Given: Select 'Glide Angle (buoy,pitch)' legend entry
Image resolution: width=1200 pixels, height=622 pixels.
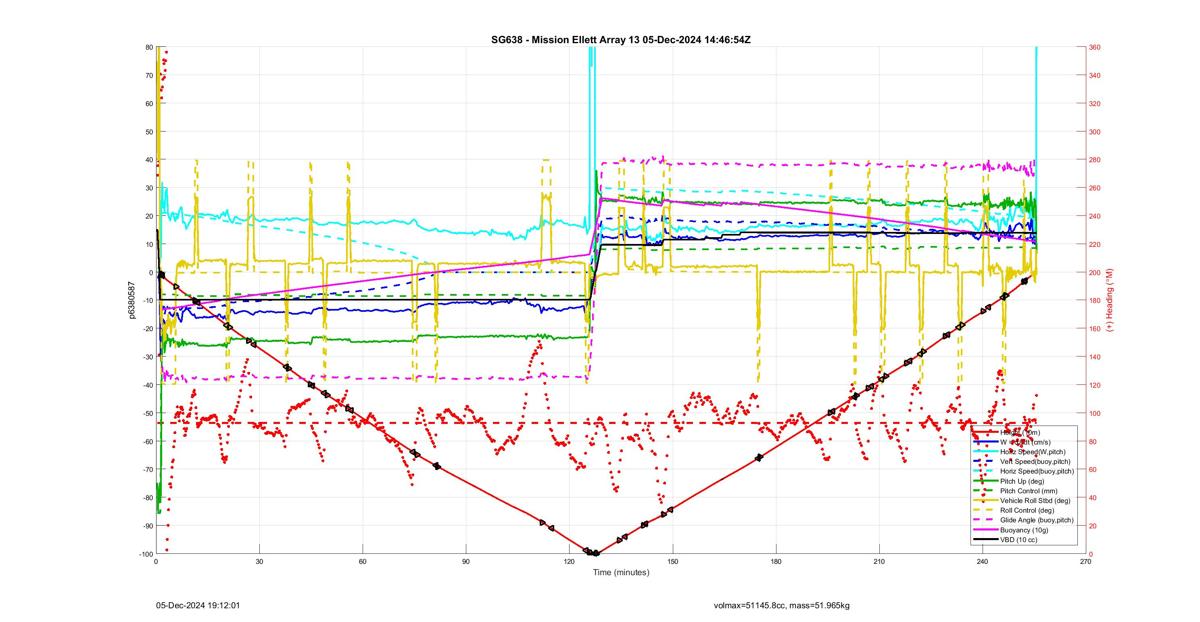Looking at the screenshot, I should click(1037, 520).
